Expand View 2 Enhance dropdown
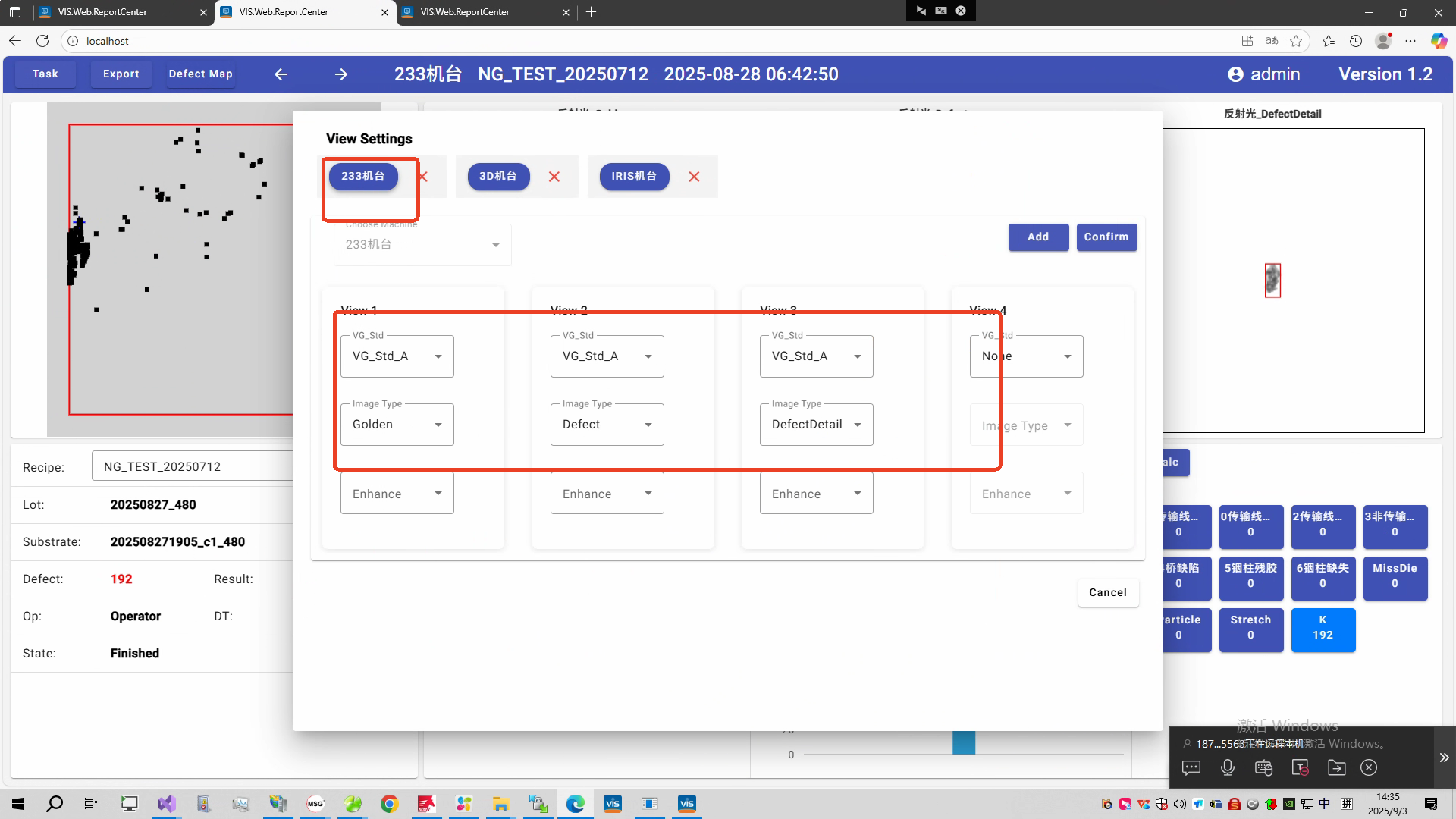Viewport: 1456px width, 819px height. pyautogui.click(x=607, y=494)
